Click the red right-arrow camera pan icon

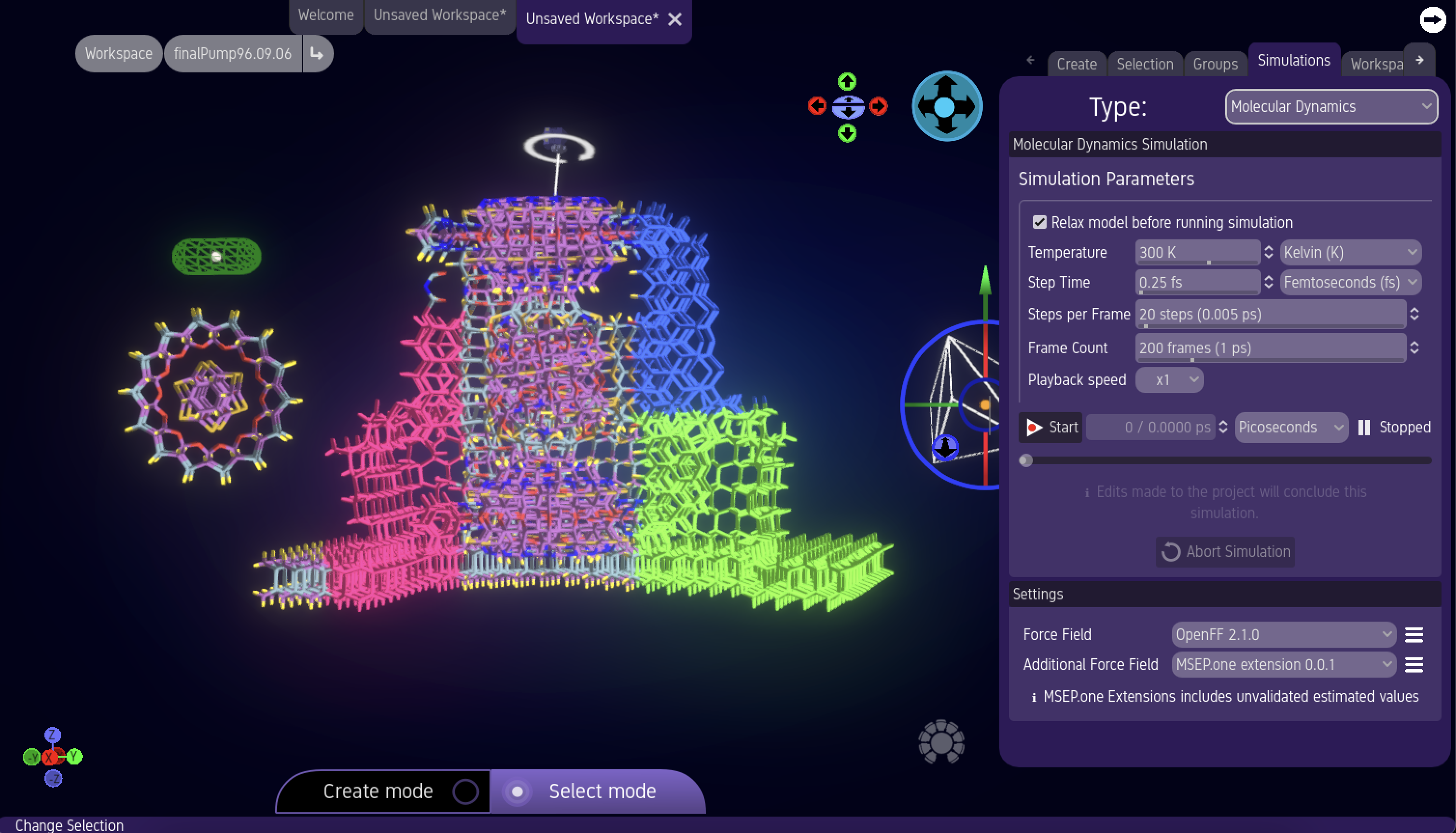(x=878, y=106)
